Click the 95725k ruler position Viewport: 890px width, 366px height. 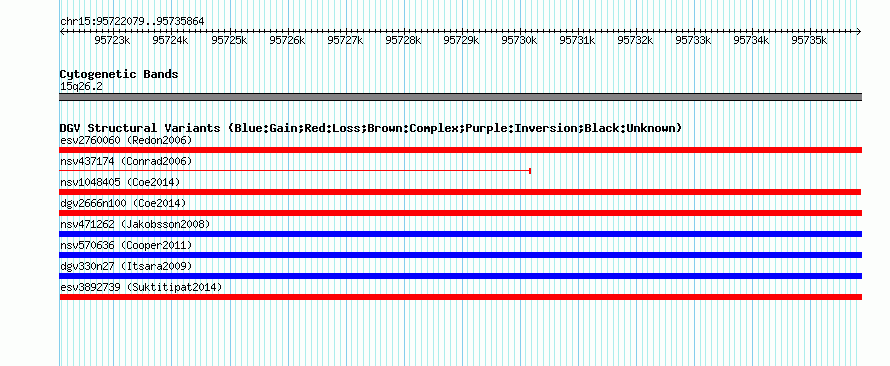pos(229,40)
